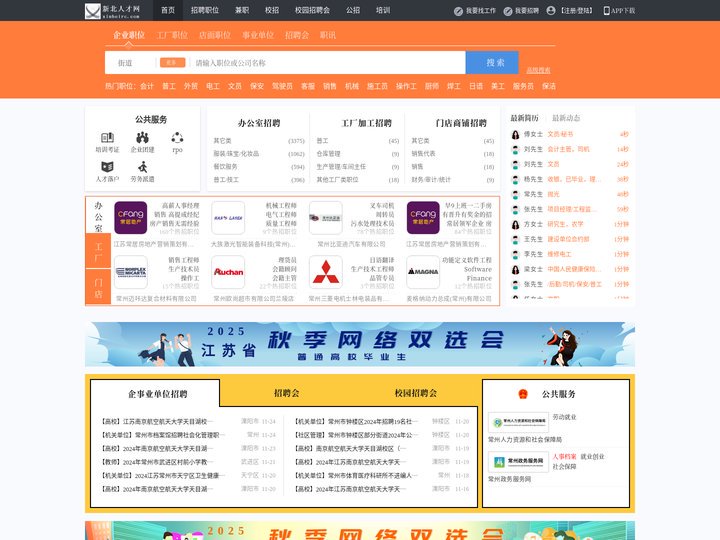Click the 我要找工作 icon in header

(458, 11)
